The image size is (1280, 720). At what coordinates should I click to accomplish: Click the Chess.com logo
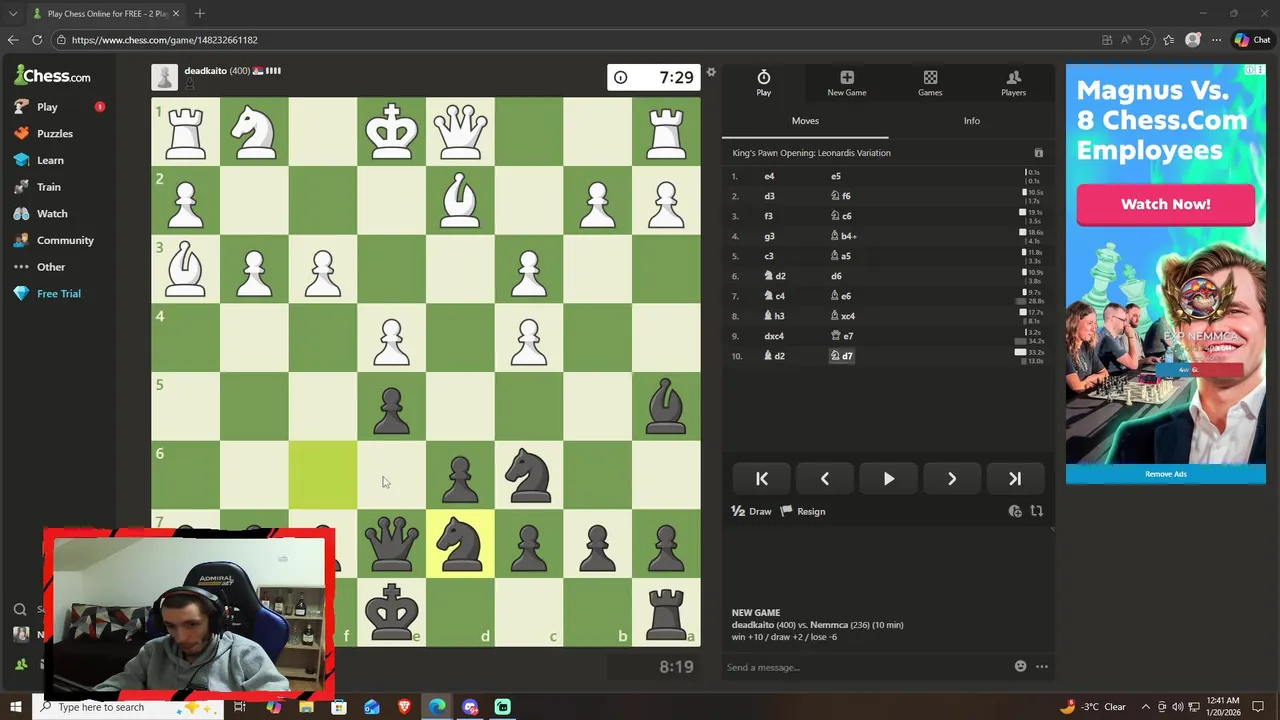(52, 75)
